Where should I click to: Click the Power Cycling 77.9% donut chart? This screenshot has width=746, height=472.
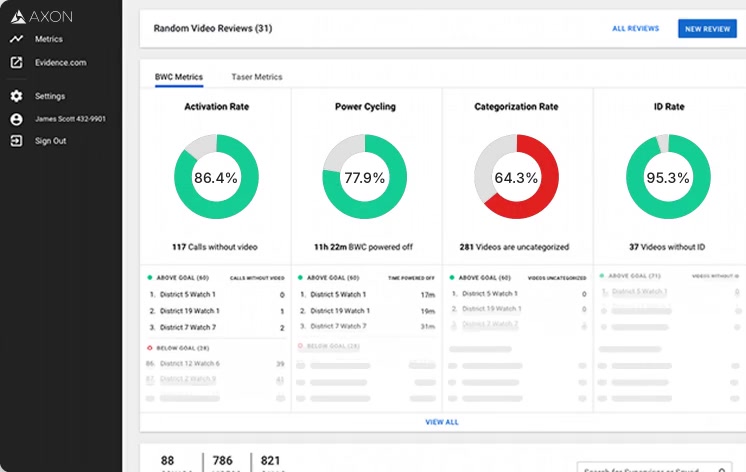pyautogui.click(x=365, y=177)
